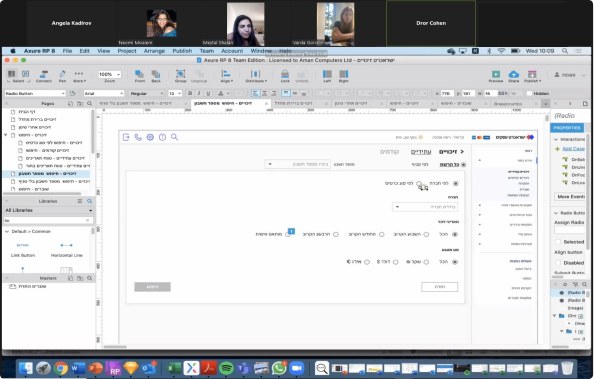This screenshot has height=379, width=594.
Task: Click the Share cloud icon
Action: (x=514, y=76)
